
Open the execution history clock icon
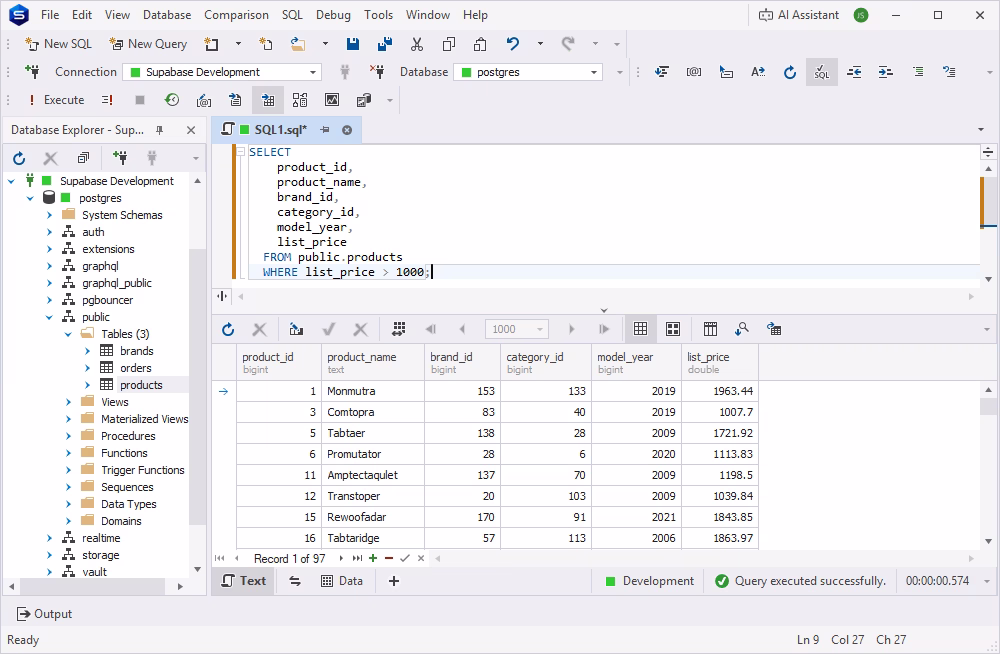[x=172, y=100]
